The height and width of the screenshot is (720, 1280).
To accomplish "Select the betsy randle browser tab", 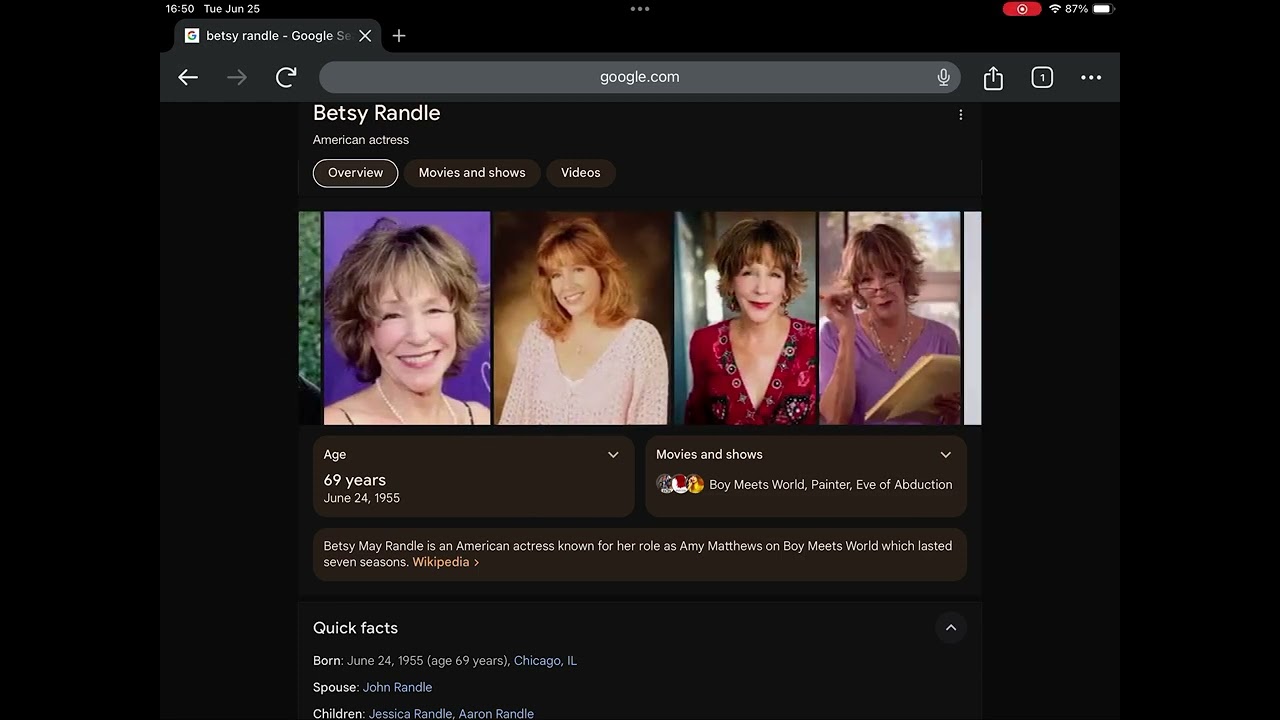I will coord(277,36).
